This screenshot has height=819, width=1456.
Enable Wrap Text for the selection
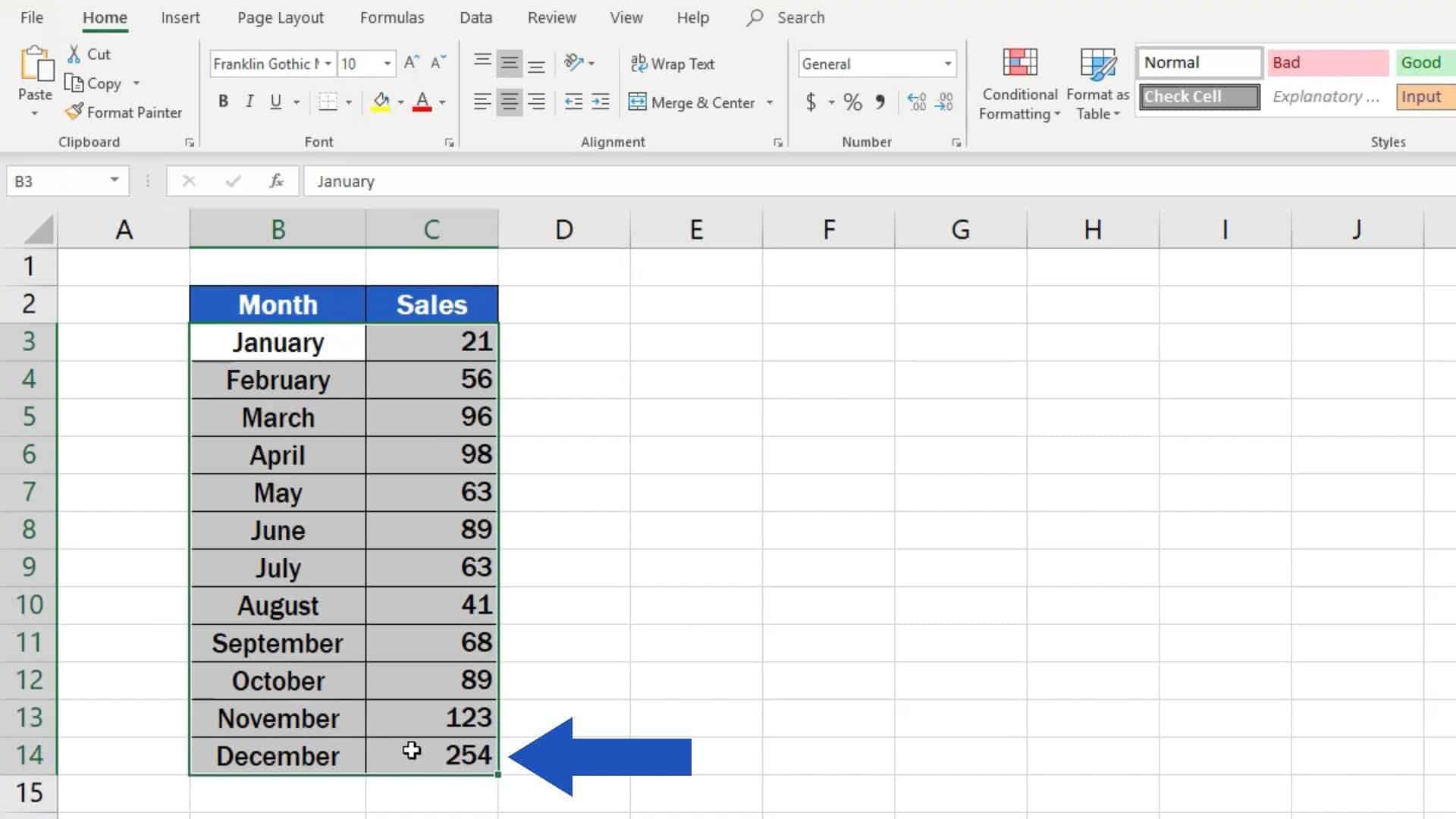pyautogui.click(x=672, y=64)
